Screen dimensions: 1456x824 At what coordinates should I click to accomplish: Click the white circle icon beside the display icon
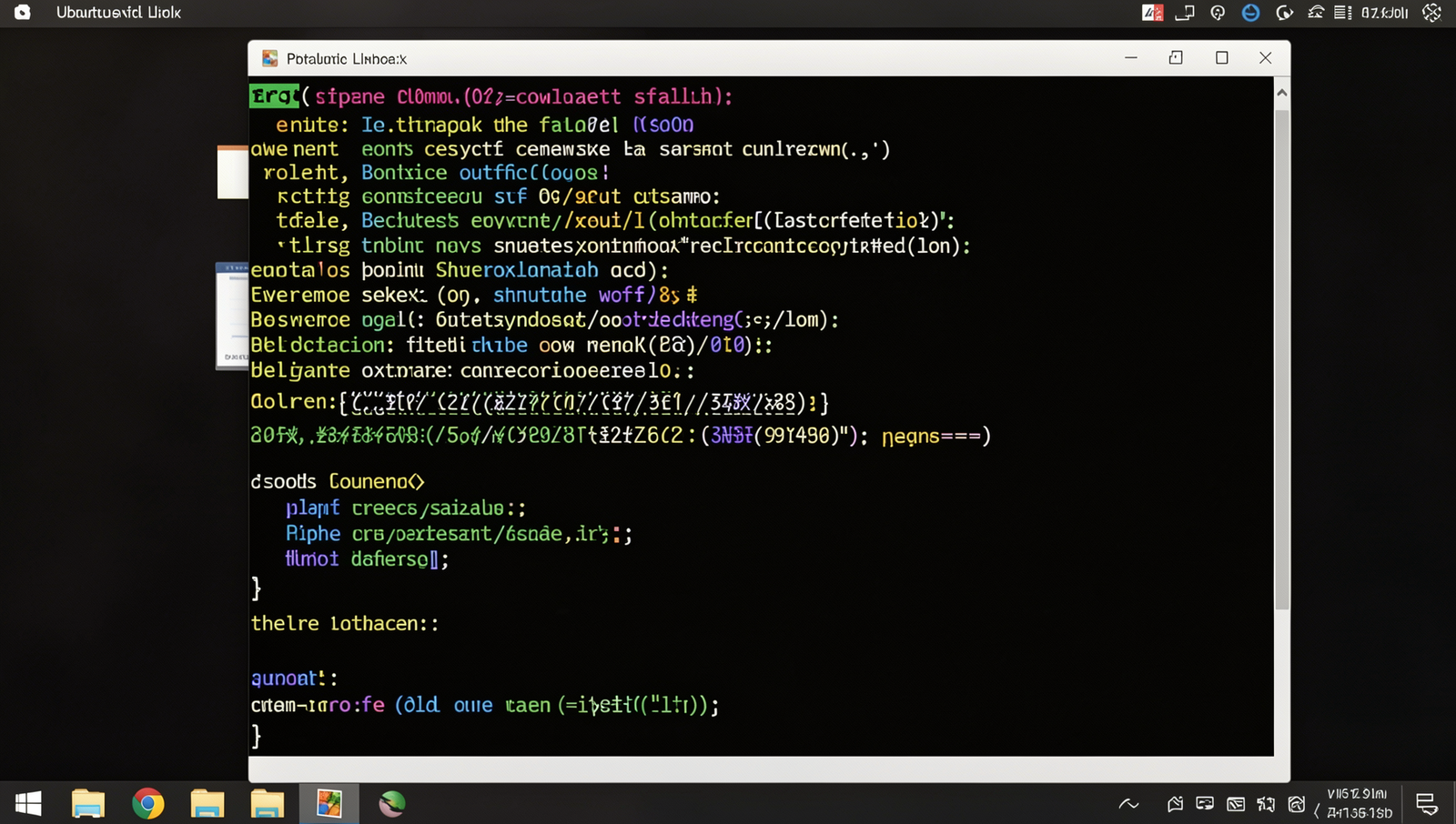pyautogui.click(x=1218, y=13)
